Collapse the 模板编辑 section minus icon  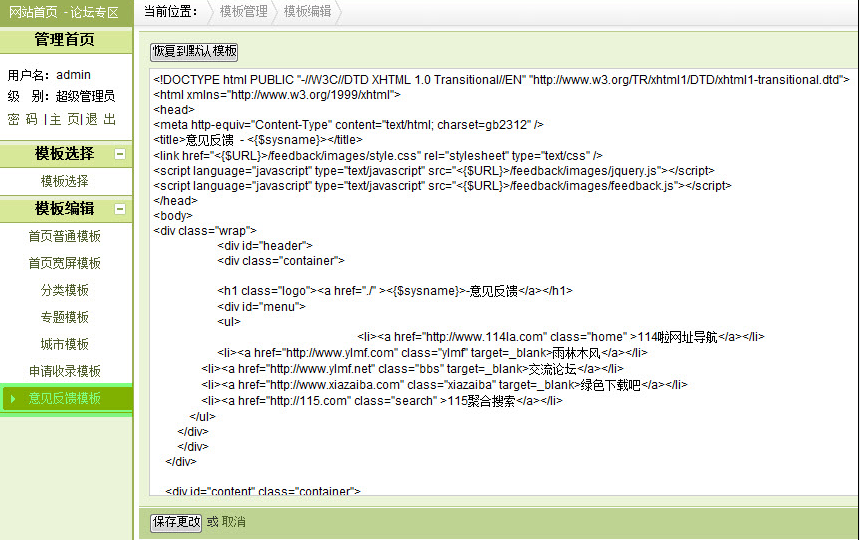coord(120,209)
